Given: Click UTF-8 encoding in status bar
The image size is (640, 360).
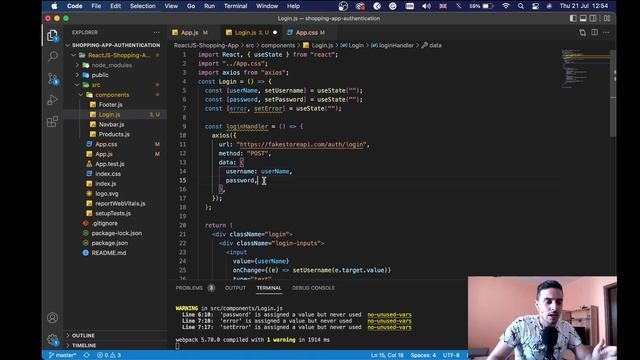Looking at the screenshot, I should pyautogui.click(x=451, y=356).
